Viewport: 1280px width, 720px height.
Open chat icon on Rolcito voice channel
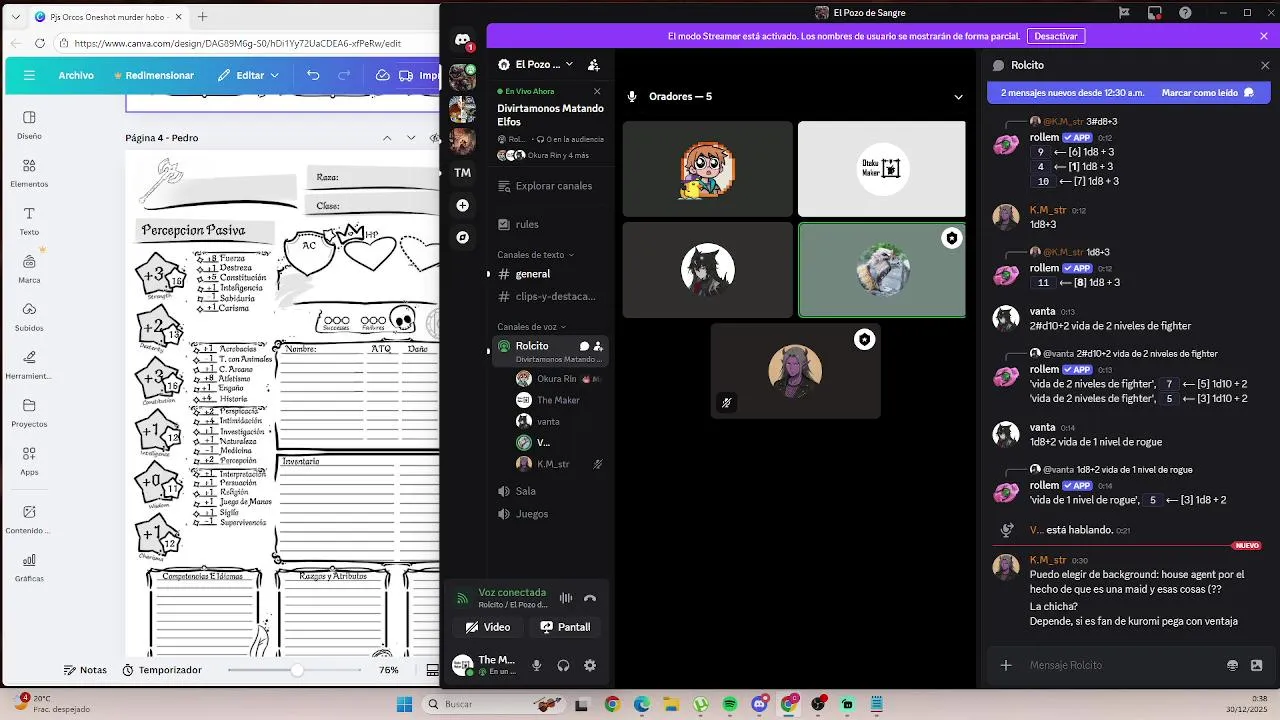tap(585, 346)
